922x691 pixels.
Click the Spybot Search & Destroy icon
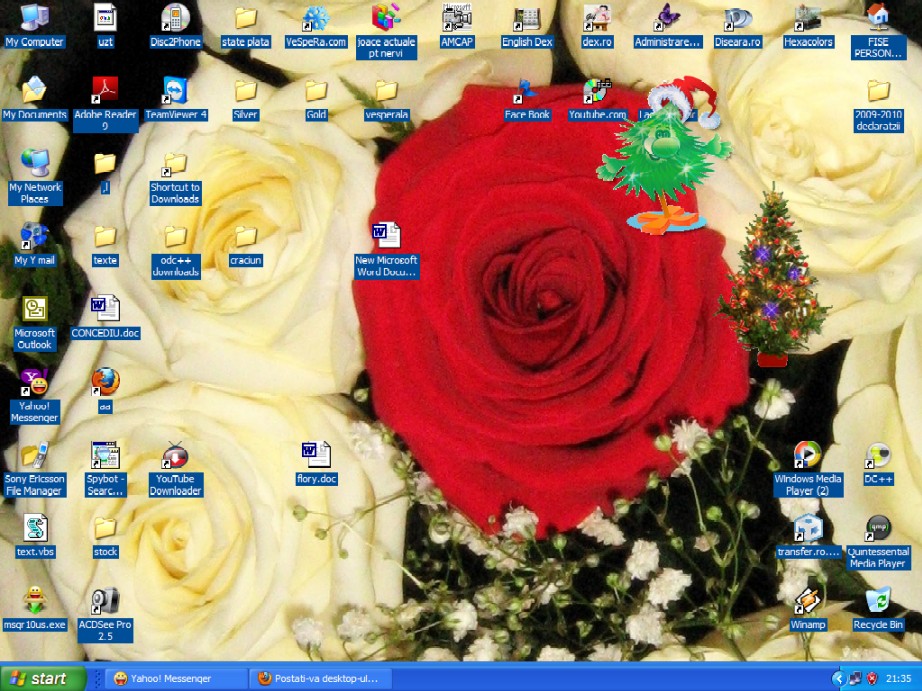coord(105,456)
